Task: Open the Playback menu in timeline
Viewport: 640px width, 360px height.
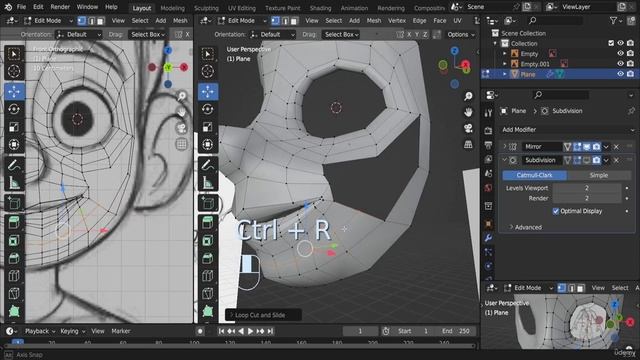Action: [39, 331]
